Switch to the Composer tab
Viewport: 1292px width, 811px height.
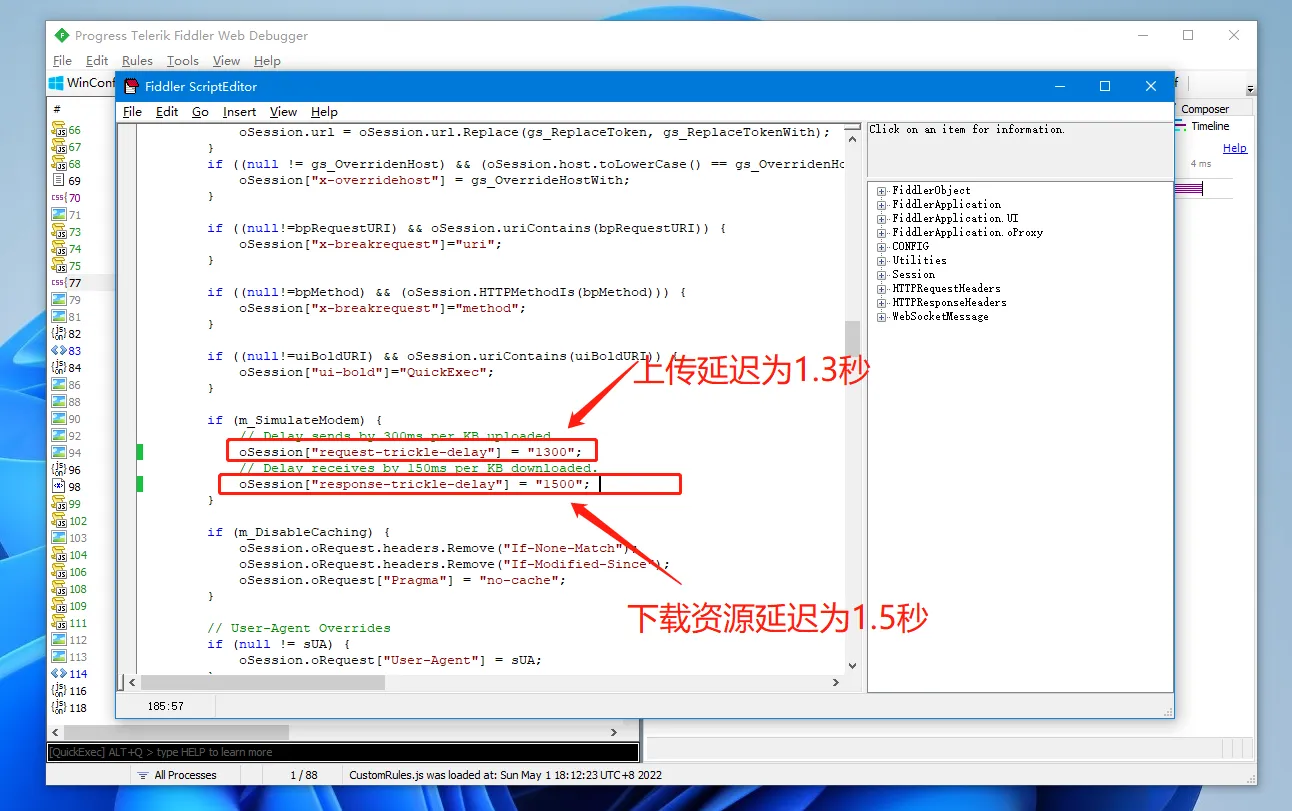[x=1205, y=109]
